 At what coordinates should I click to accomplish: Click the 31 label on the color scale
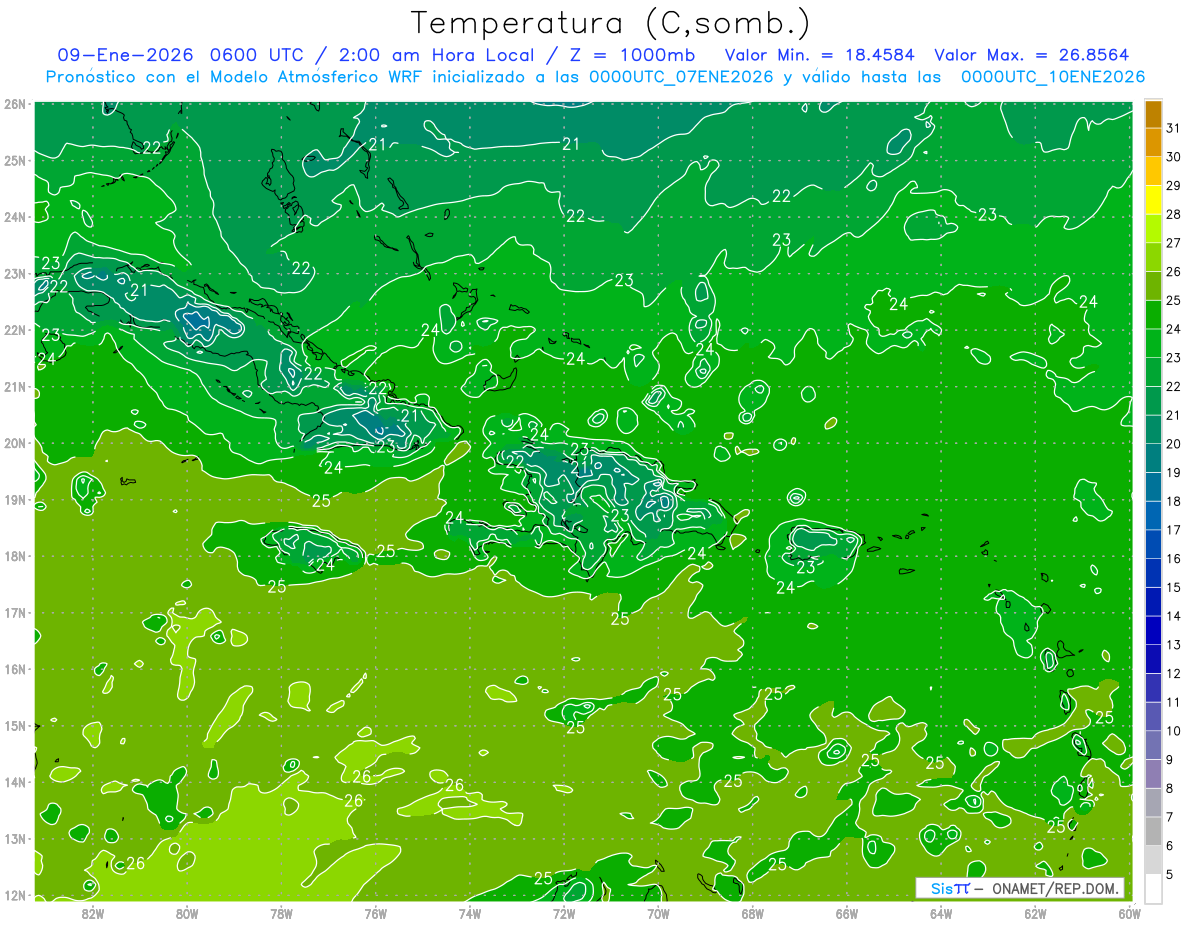pyautogui.click(x=1173, y=128)
